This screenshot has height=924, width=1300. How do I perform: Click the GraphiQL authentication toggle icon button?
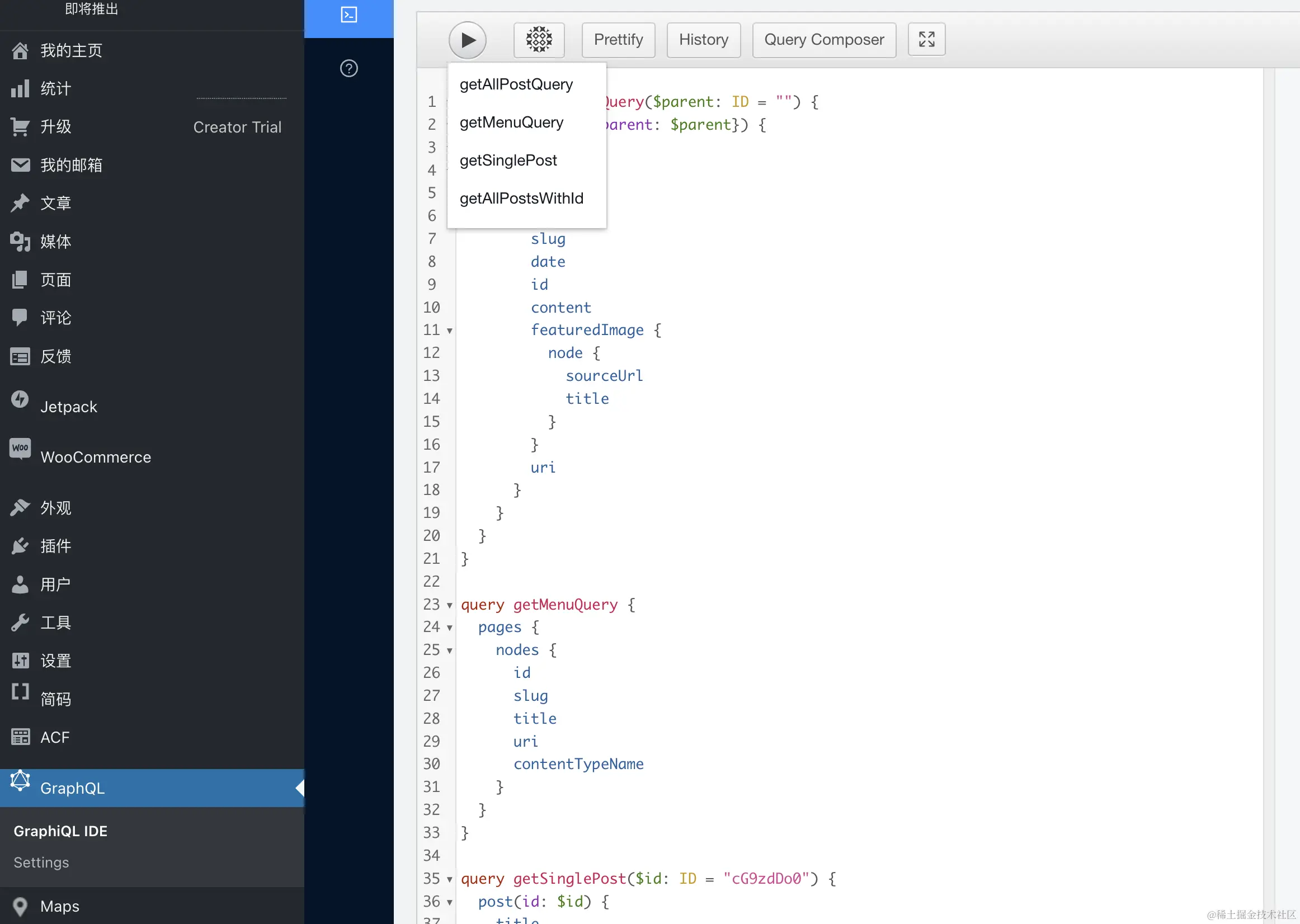[538, 40]
